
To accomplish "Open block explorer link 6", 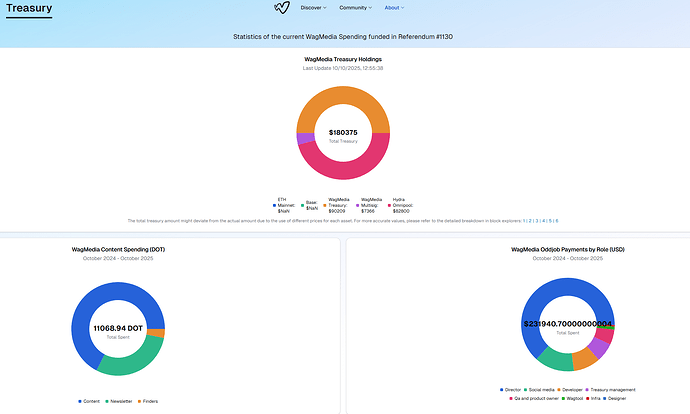I will tap(557, 221).
